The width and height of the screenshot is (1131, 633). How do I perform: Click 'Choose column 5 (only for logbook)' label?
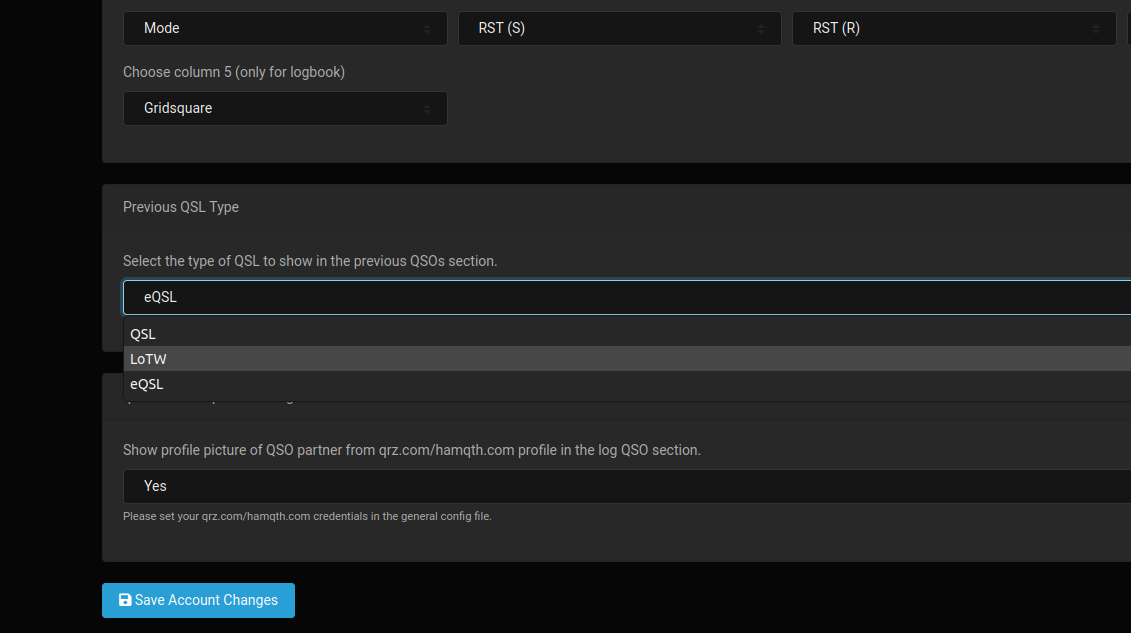tap(234, 72)
